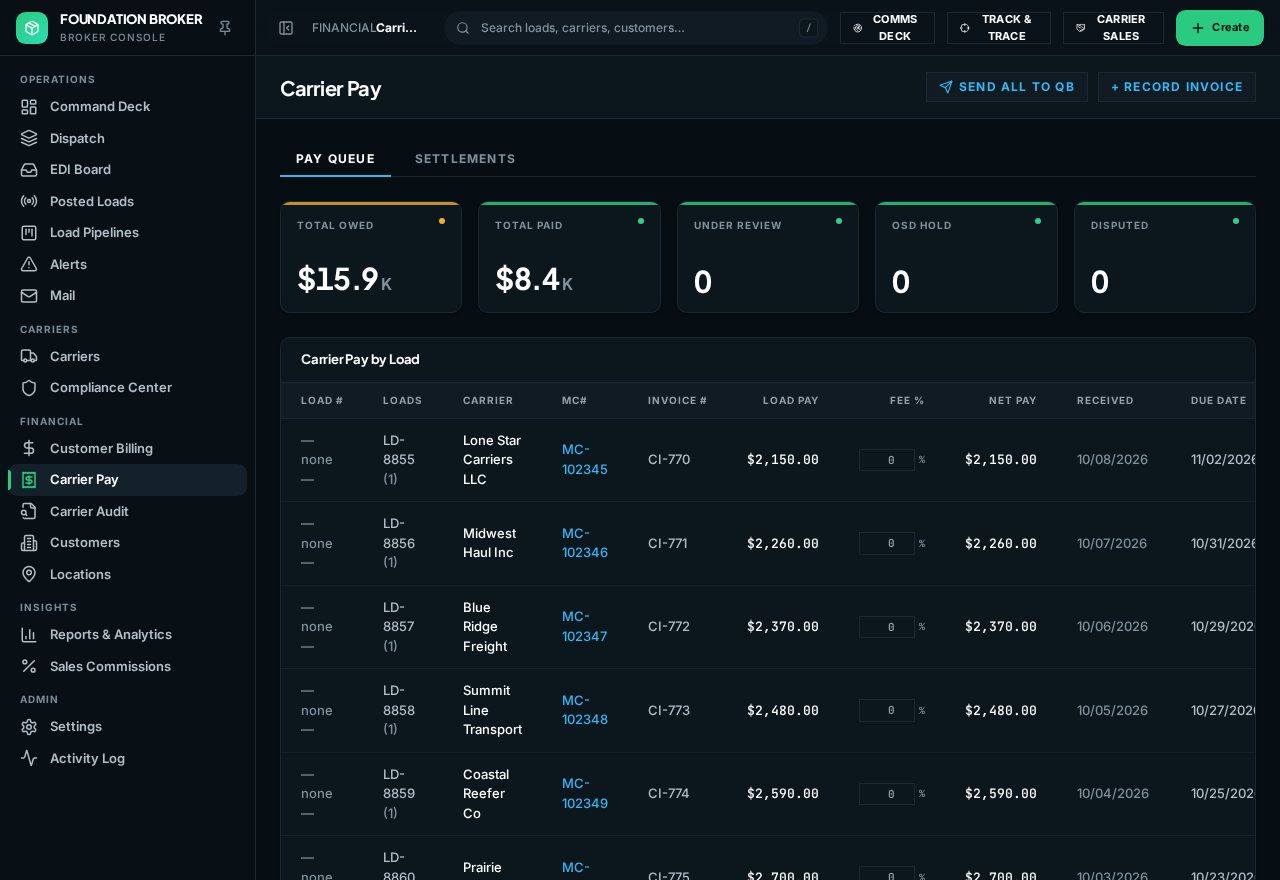The width and height of the screenshot is (1280, 880).
Task: Edit fee % field for invoice CI-770
Action: pyautogui.click(x=887, y=460)
